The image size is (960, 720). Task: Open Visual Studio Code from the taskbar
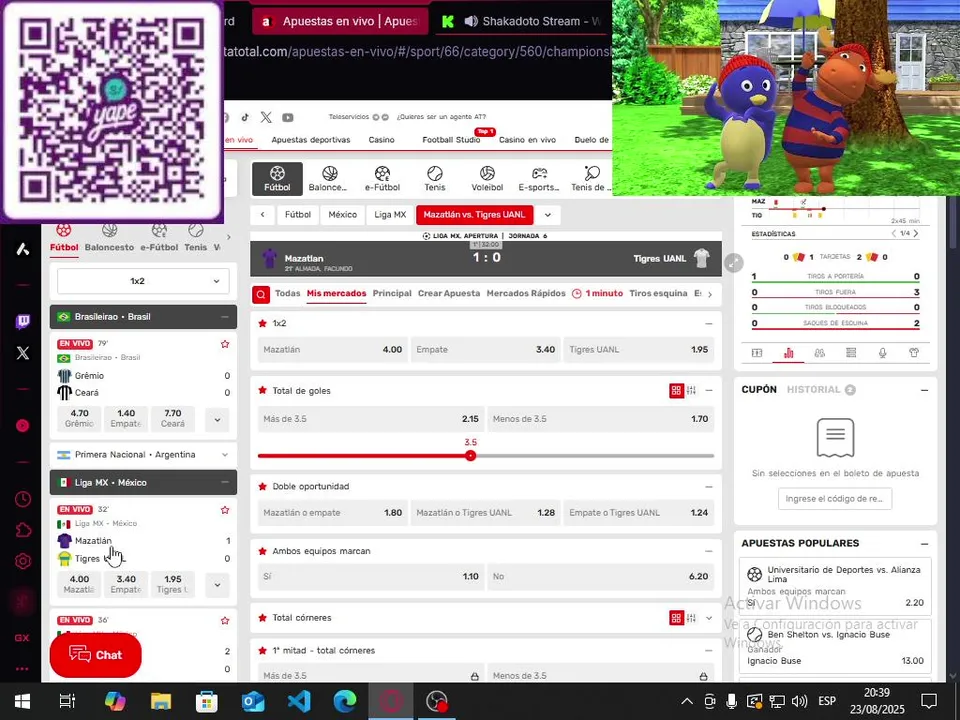(299, 701)
